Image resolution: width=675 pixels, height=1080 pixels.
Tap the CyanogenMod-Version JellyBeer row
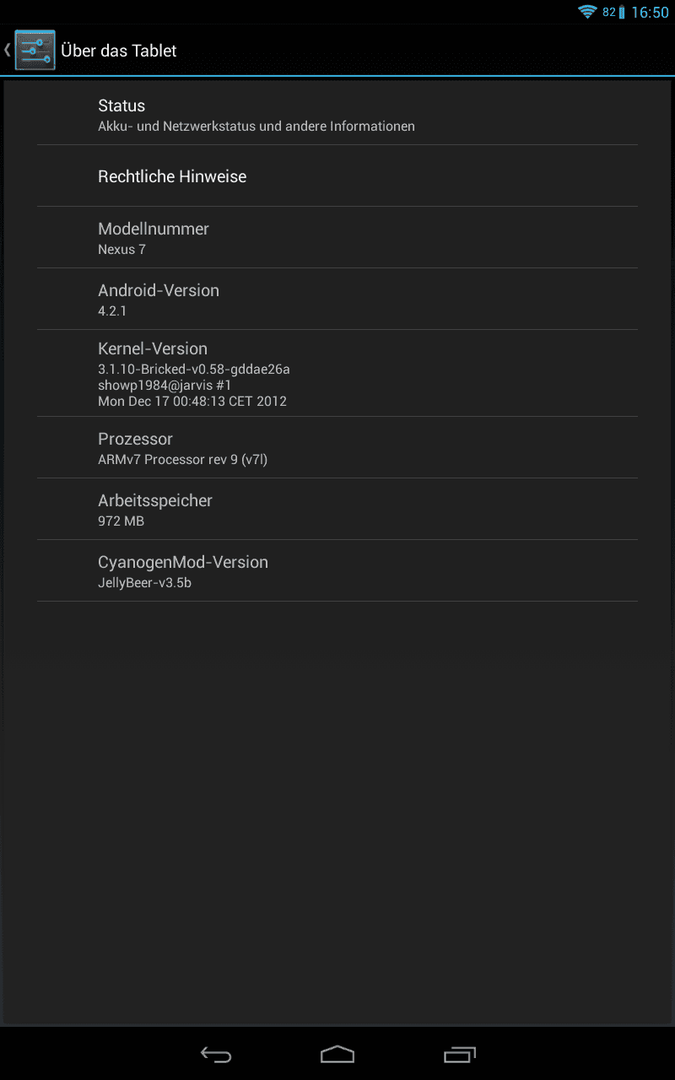[x=338, y=571]
